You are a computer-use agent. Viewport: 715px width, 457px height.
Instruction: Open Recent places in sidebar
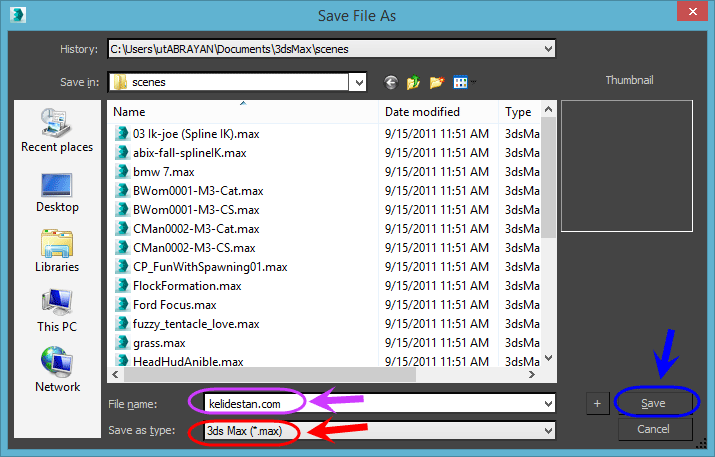point(57,130)
